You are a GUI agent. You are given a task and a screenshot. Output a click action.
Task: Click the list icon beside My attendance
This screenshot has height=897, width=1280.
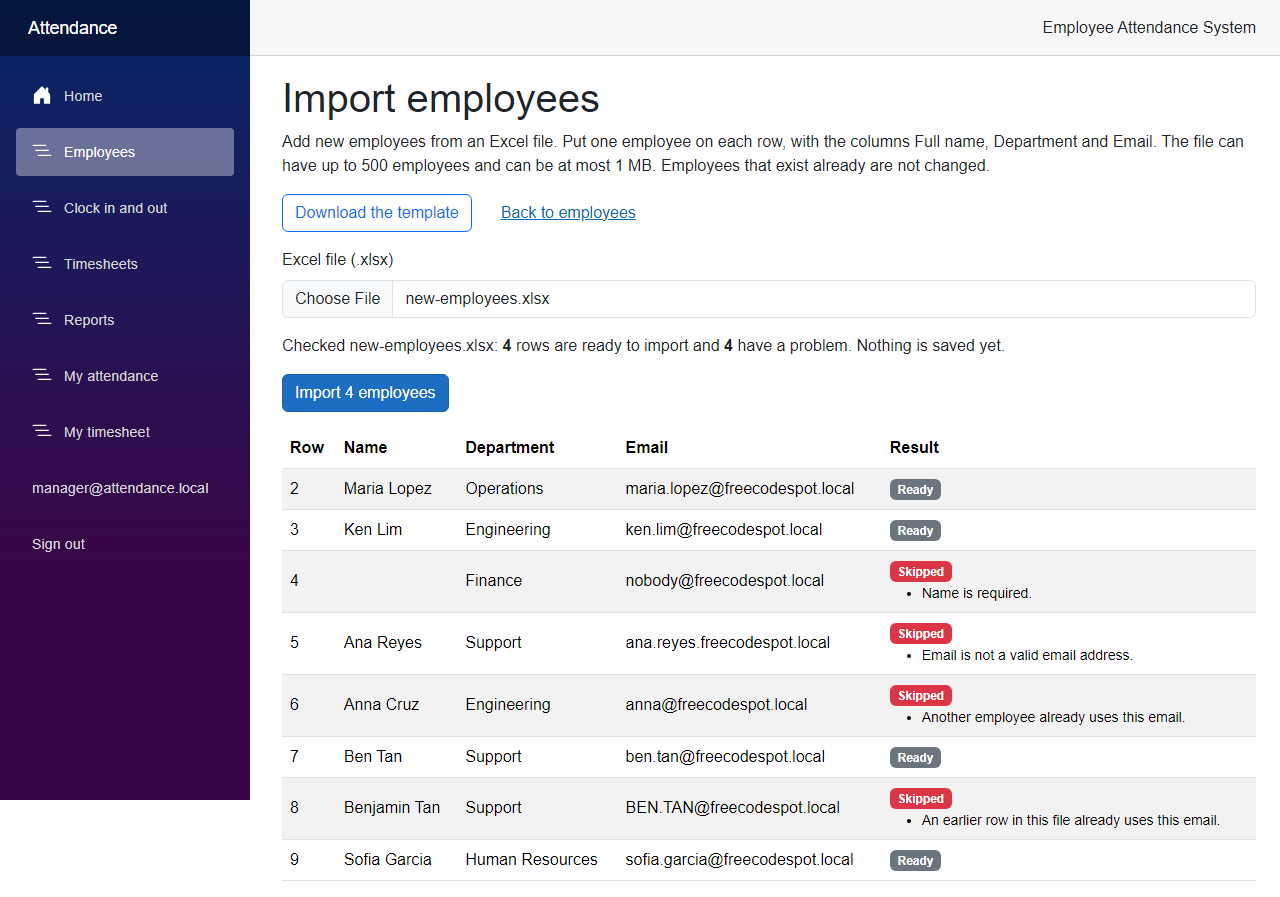tap(42, 375)
